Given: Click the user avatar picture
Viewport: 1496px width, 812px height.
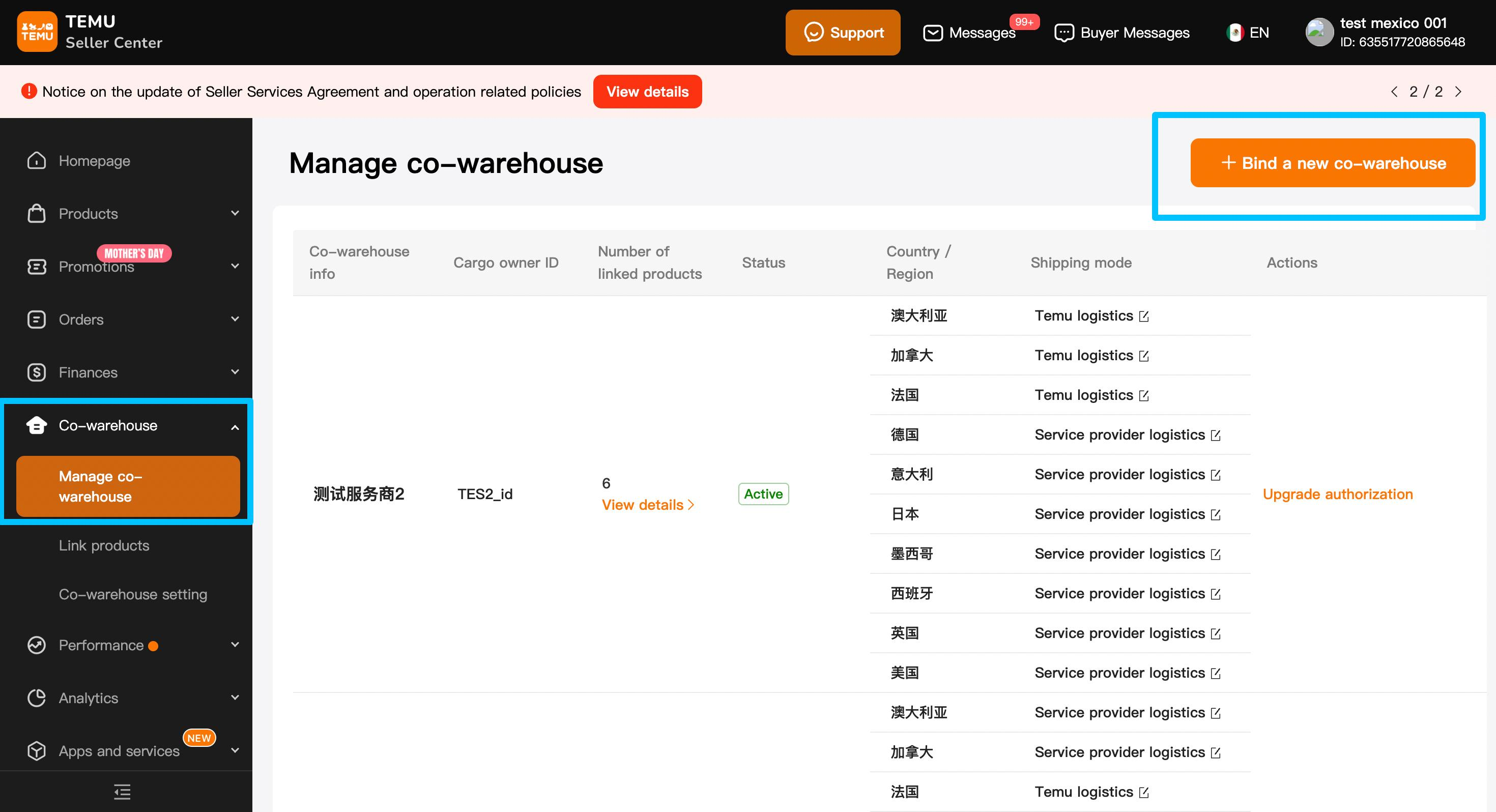Looking at the screenshot, I should 1319,33.
